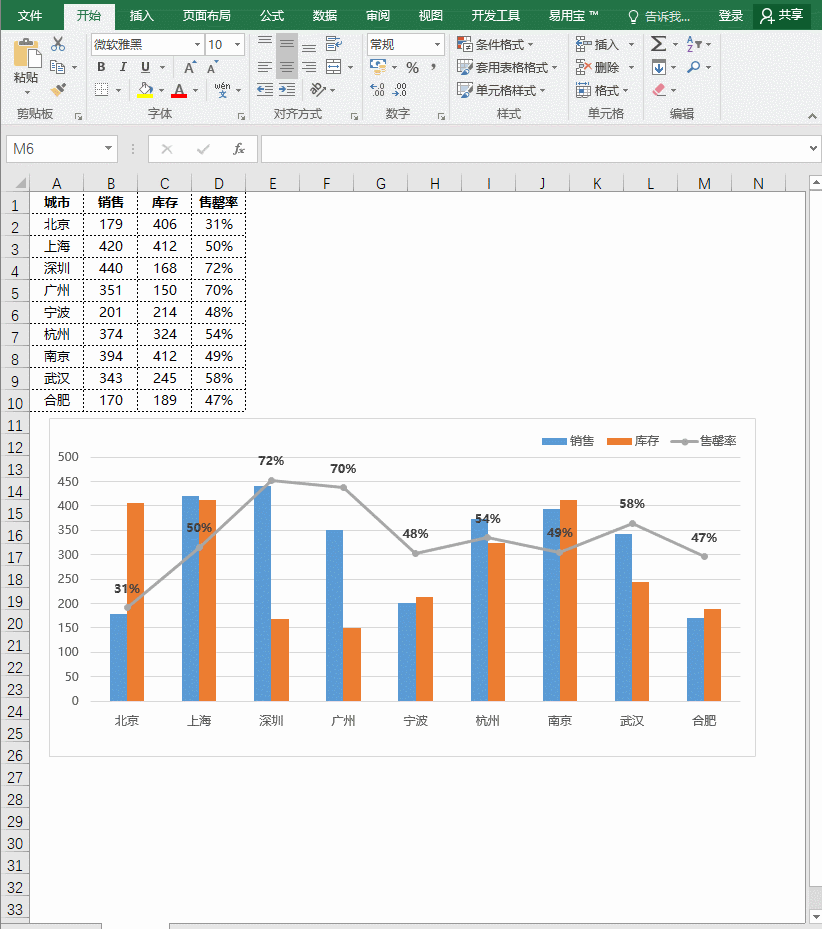Switch to the 易用宝 tab
The image size is (822, 929).
573,15
